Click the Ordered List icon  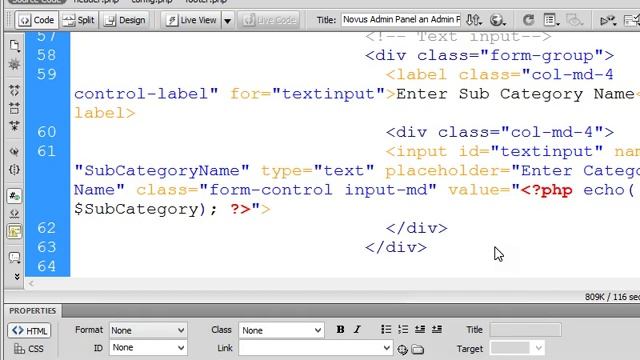pyautogui.click(x=403, y=329)
